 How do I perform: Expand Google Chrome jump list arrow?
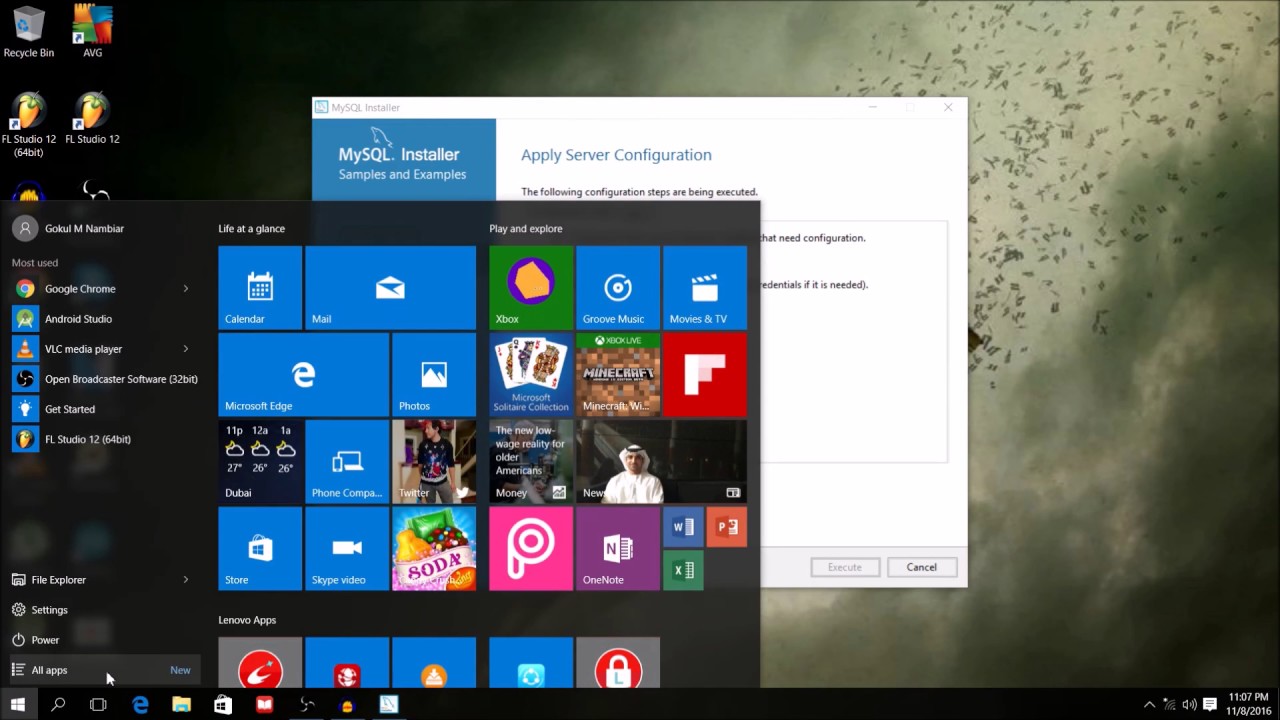185,289
